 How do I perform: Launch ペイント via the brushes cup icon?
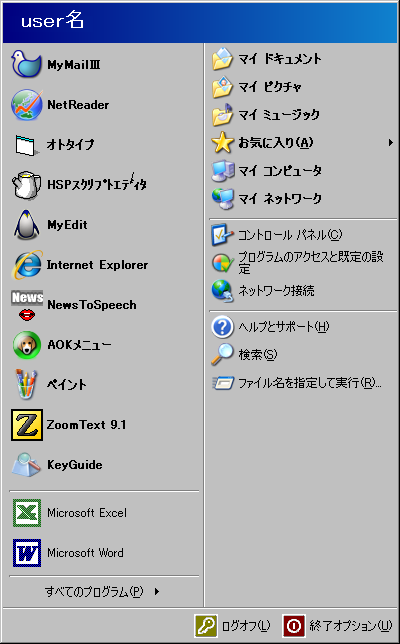pos(26,384)
